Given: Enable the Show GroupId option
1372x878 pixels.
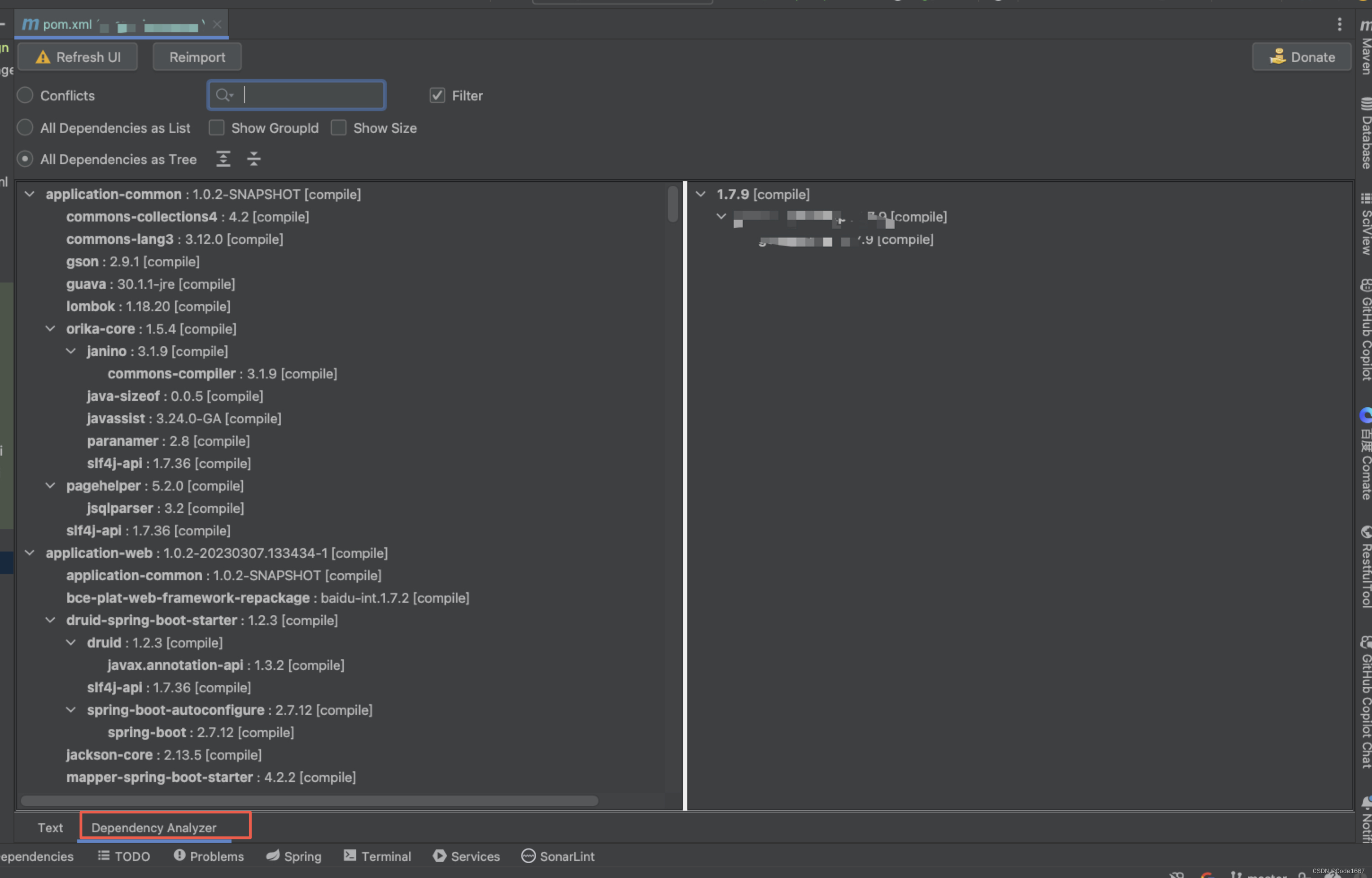Looking at the screenshot, I should coord(217,128).
